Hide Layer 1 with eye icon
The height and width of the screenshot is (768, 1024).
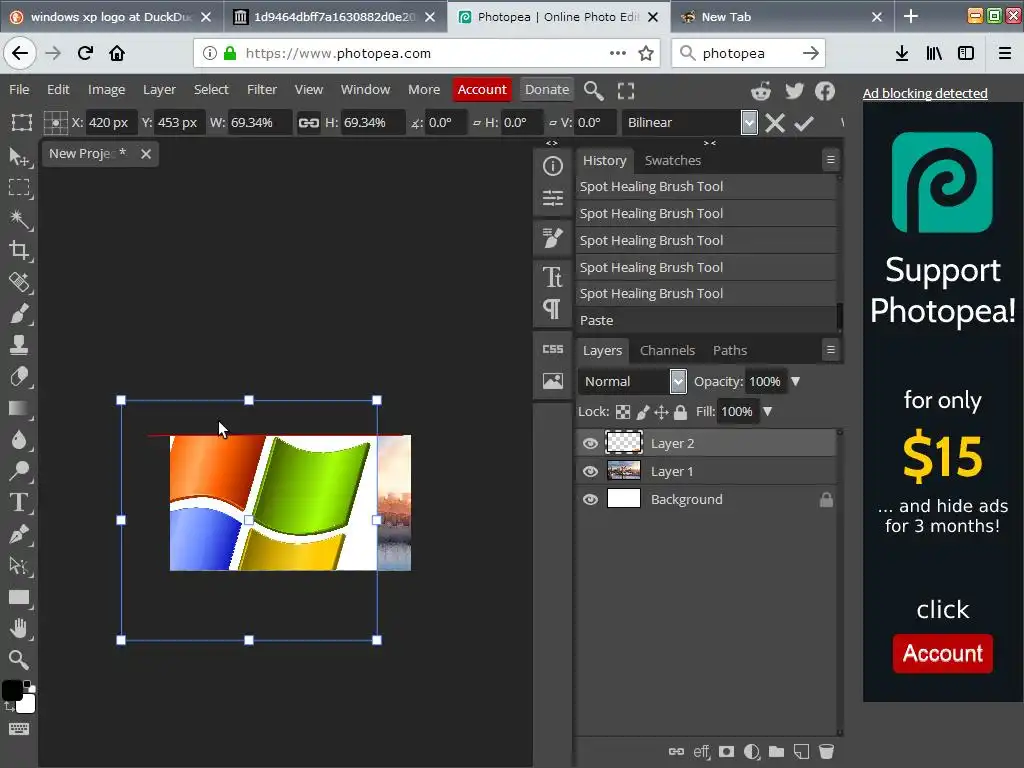click(590, 472)
